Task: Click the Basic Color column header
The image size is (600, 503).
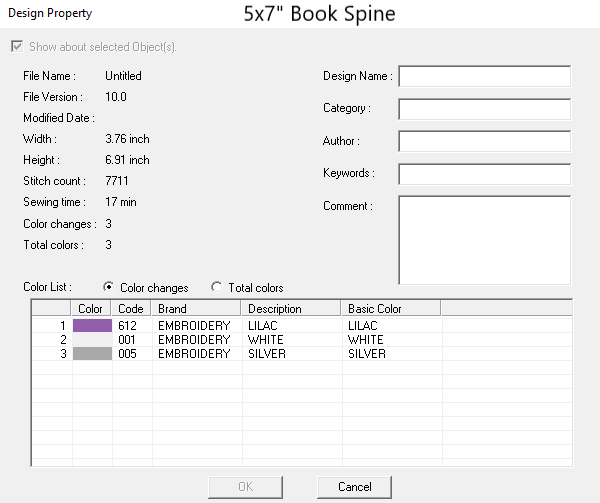Action: pyautogui.click(x=391, y=309)
